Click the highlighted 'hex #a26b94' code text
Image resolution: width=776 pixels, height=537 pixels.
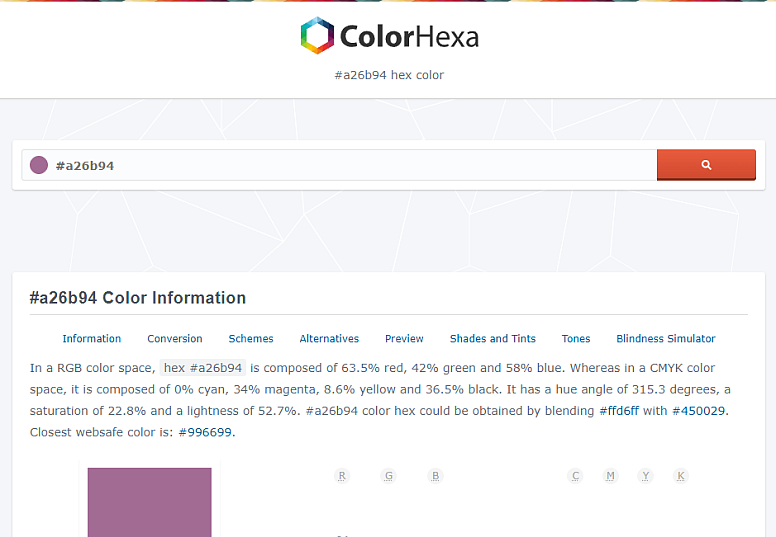tap(203, 368)
